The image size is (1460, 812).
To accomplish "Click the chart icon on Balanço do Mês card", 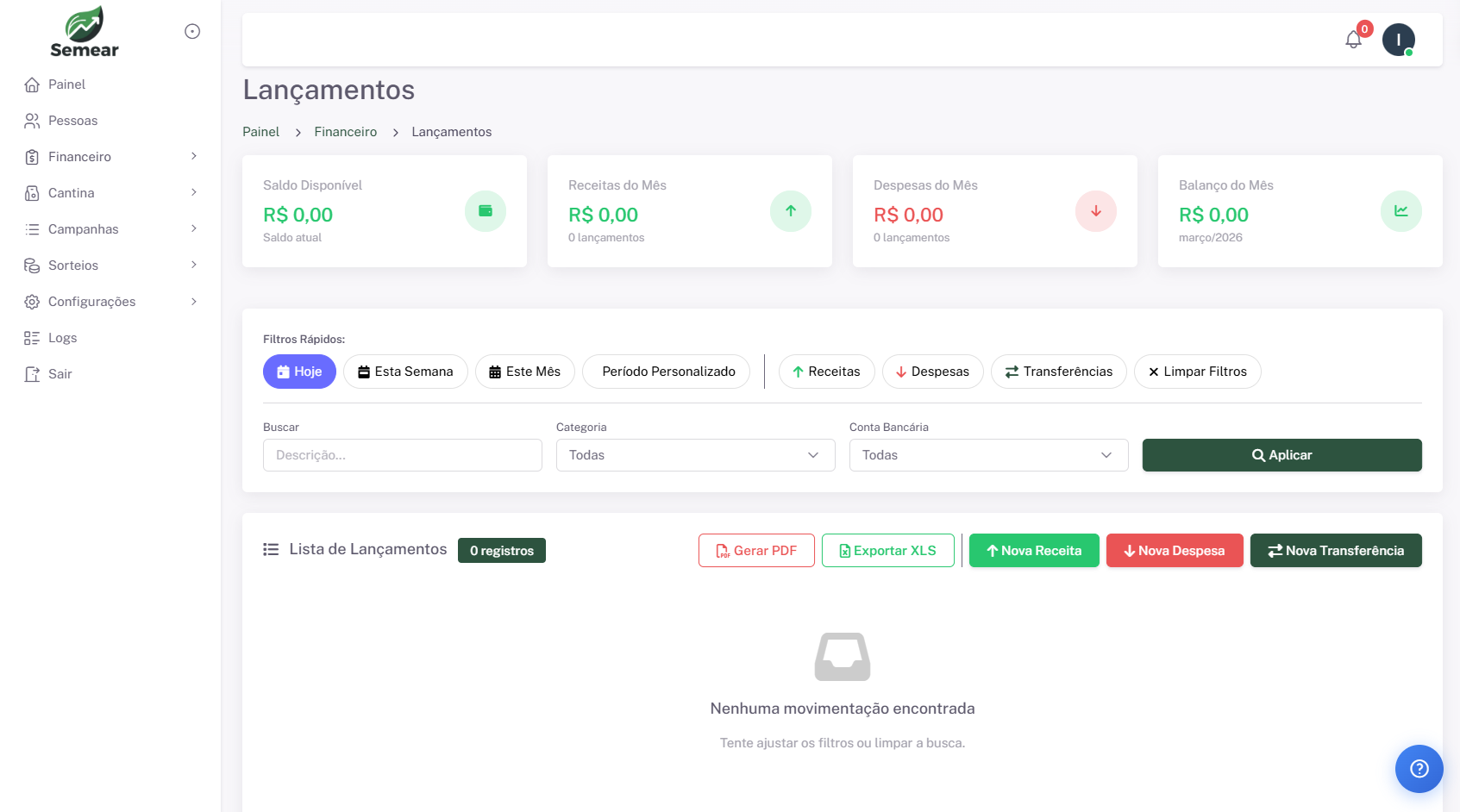I will pyautogui.click(x=1400, y=210).
